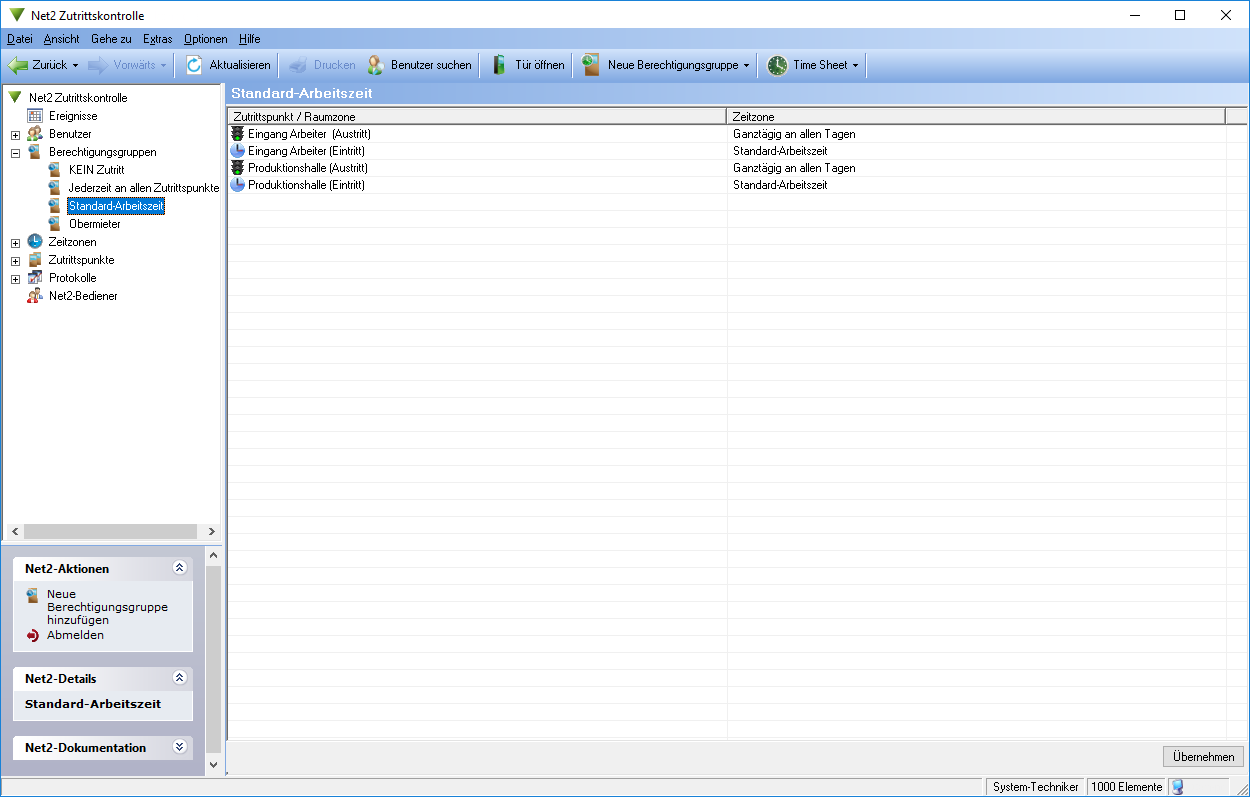
Task: Click the Neue Berechtigungsgruppe toolbar icon
Action: [591, 65]
